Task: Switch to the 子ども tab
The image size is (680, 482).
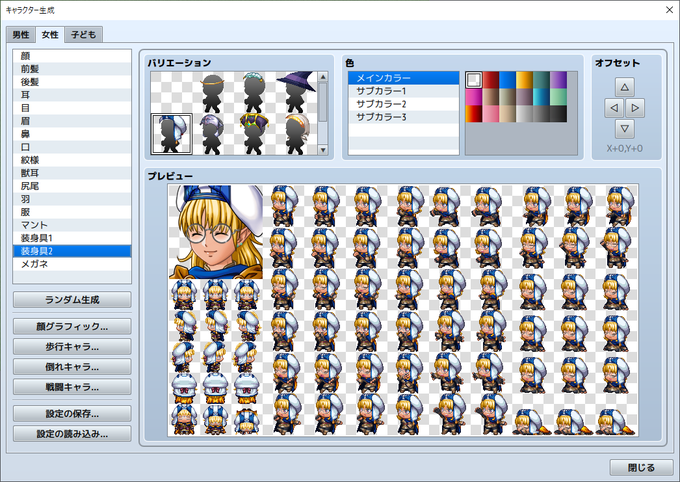Action: tap(84, 35)
